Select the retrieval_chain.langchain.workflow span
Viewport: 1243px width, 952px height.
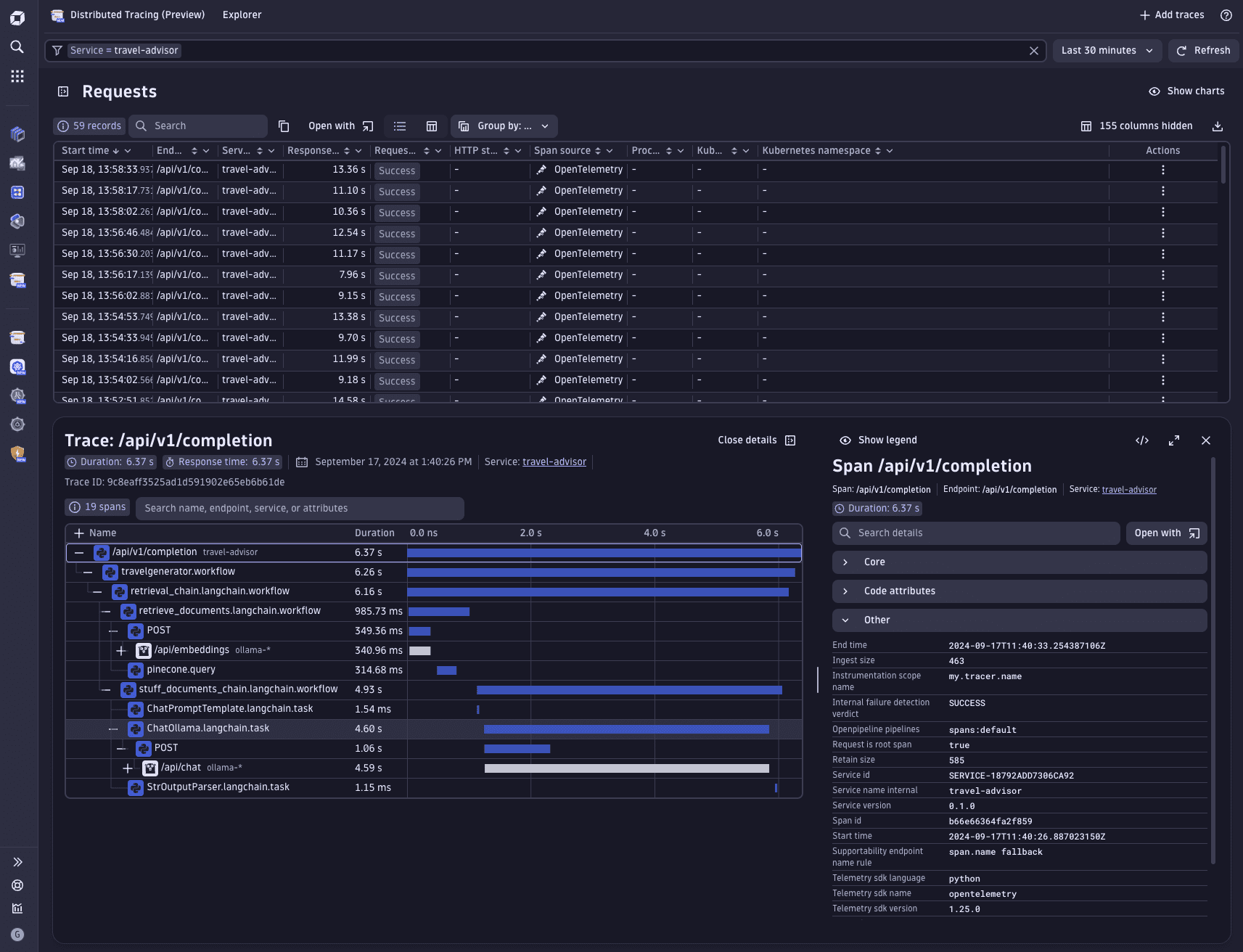pyautogui.click(x=434, y=592)
